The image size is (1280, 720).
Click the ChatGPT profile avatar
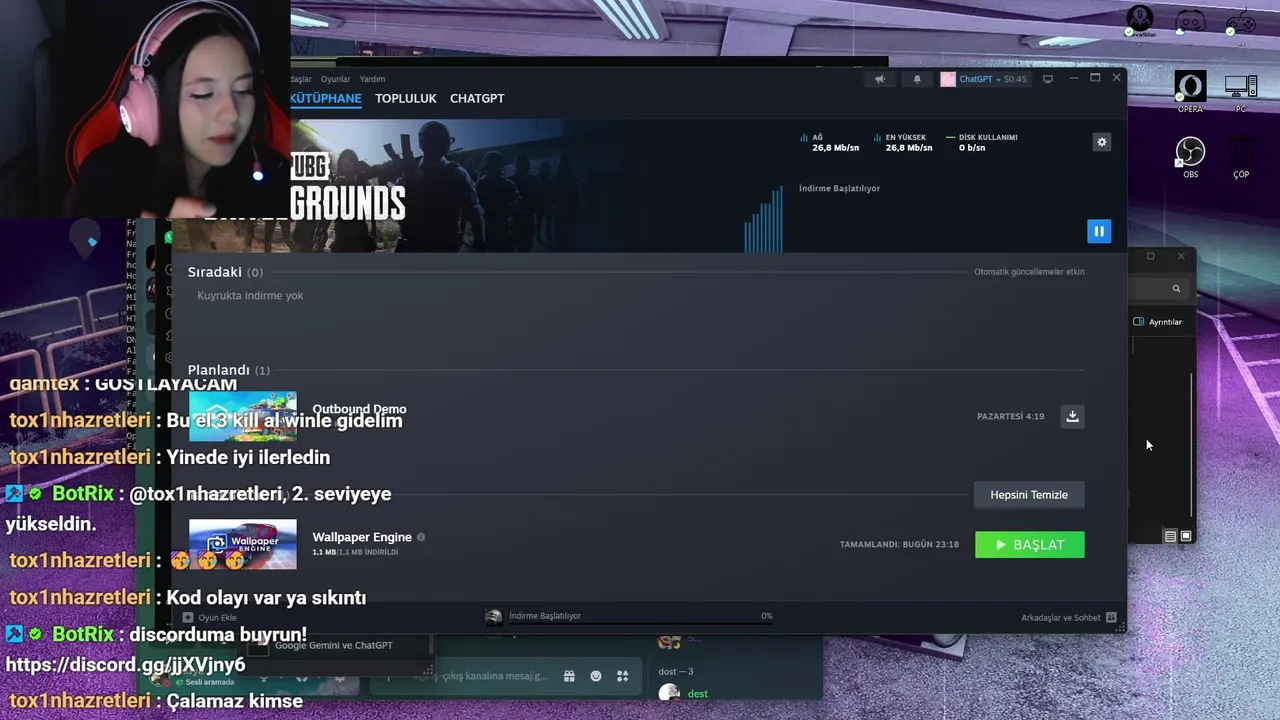[948, 79]
